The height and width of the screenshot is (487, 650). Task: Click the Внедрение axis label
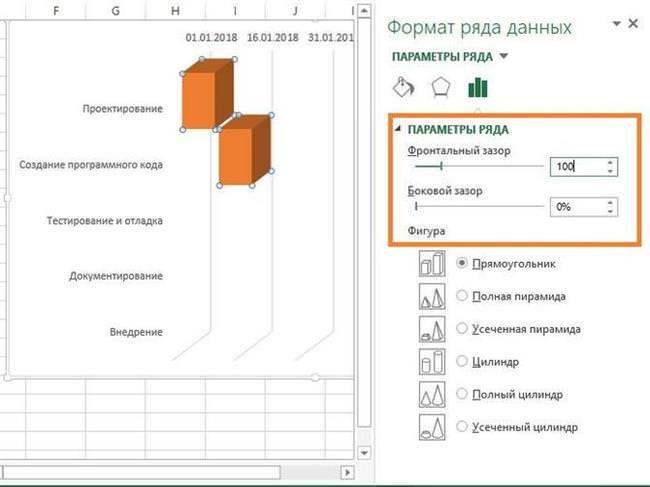click(136, 332)
